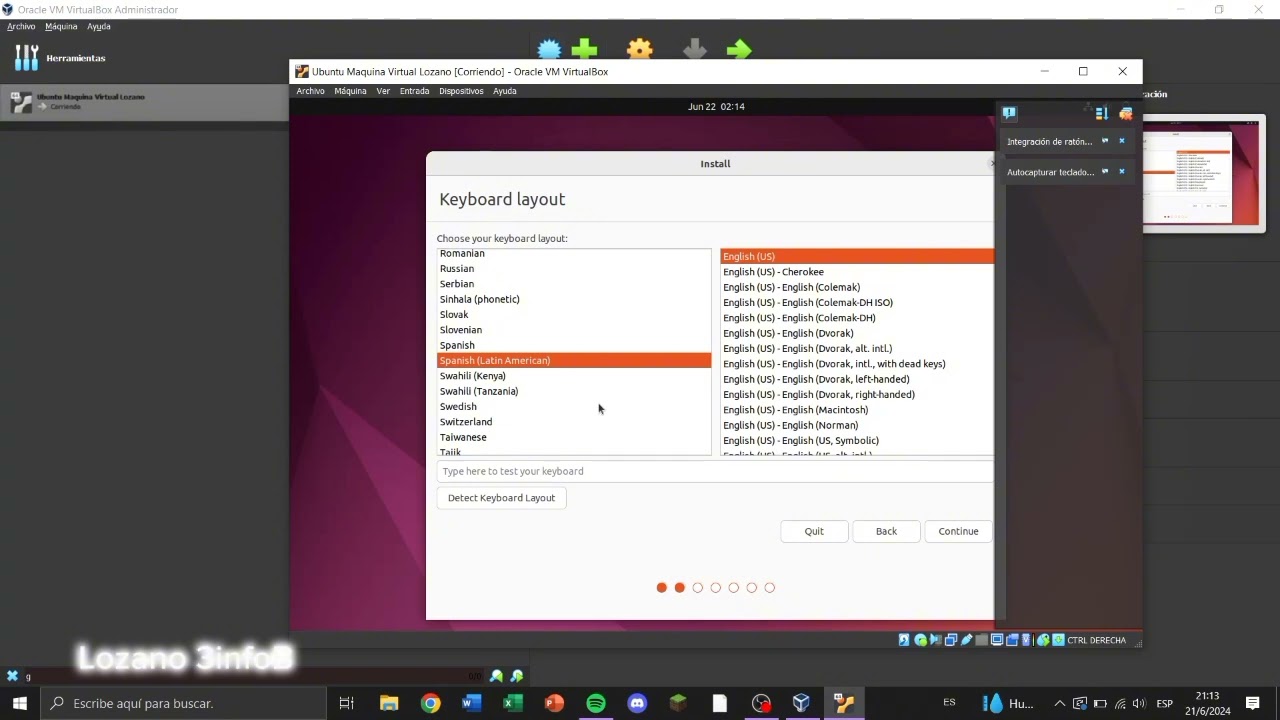Select English (Macintosh) variant

tap(857, 410)
